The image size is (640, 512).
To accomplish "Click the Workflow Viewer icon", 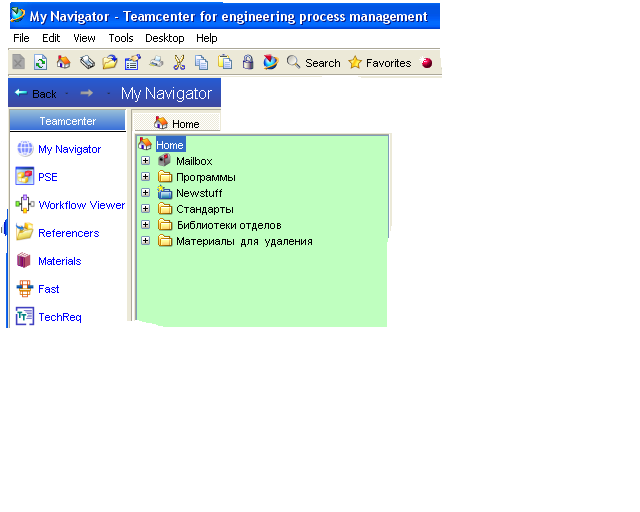I will click(x=24, y=204).
